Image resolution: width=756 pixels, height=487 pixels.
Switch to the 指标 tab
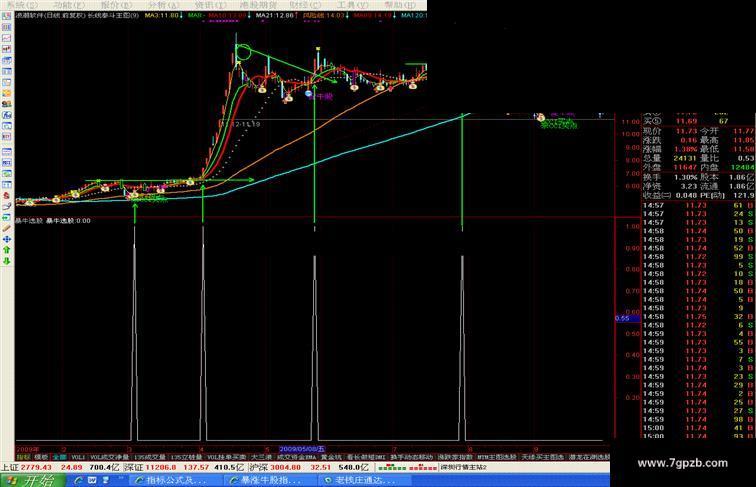point(23,457)
